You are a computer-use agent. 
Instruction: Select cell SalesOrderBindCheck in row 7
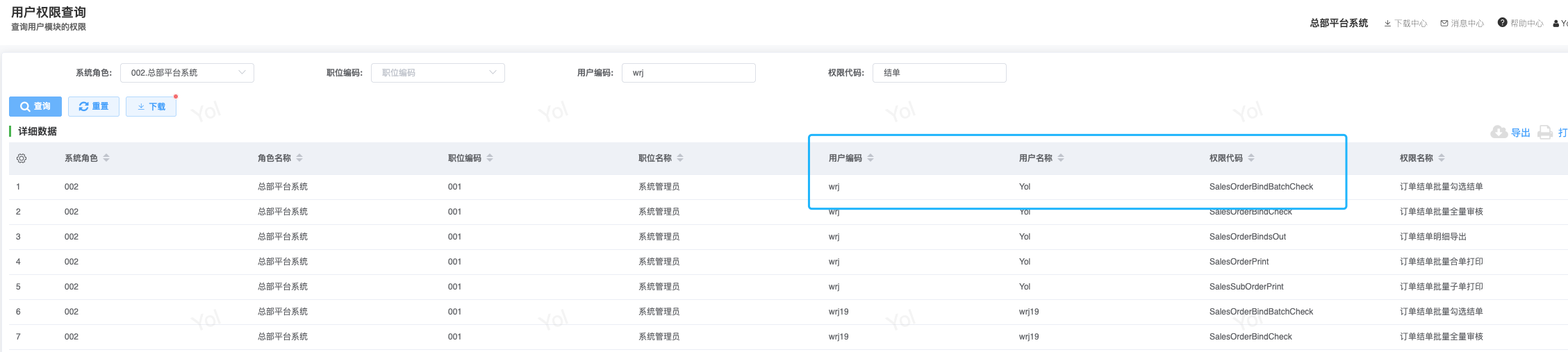click(x=1251, y=337)
